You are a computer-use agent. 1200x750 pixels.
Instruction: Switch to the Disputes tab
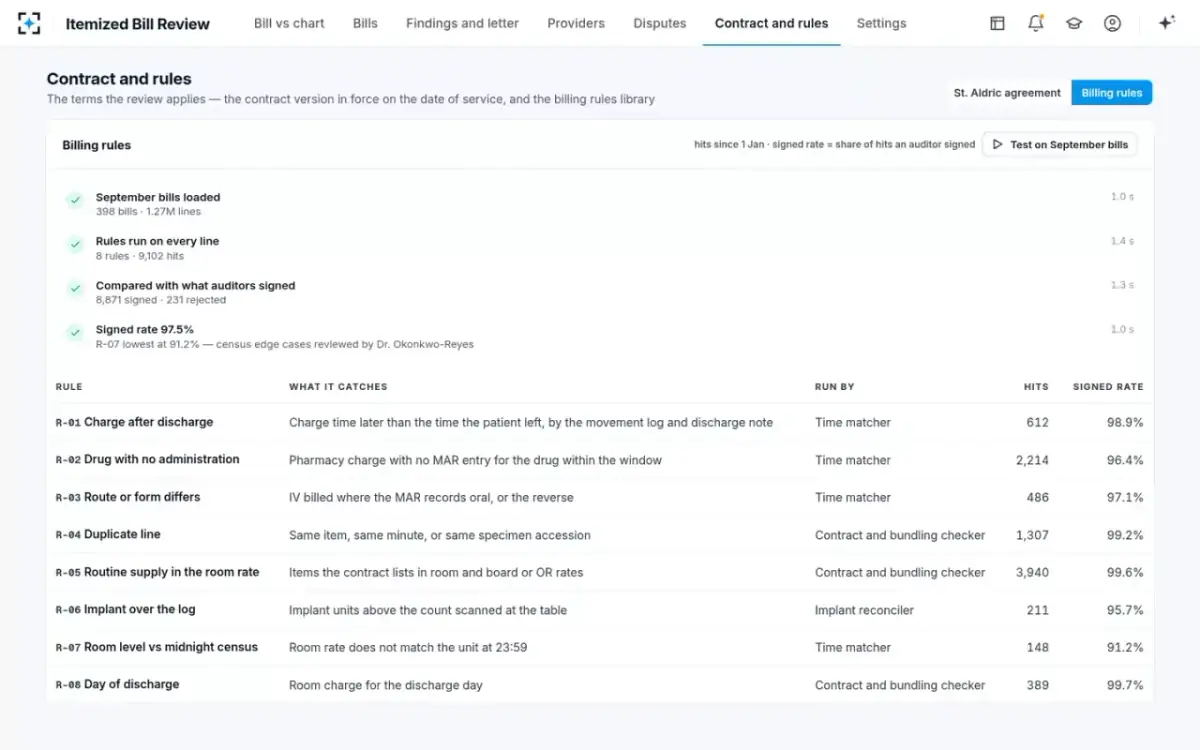coord(660,23)
